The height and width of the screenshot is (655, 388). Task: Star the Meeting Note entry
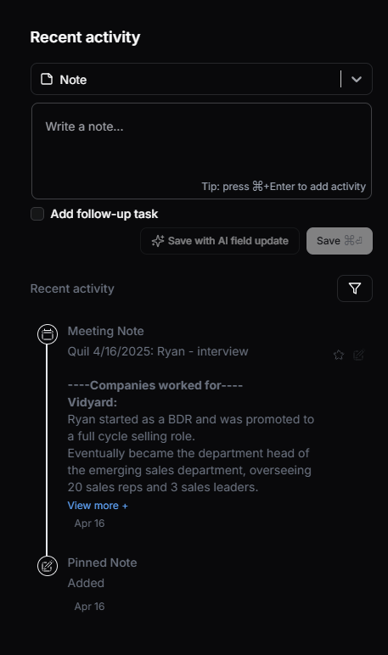(338, 355)
